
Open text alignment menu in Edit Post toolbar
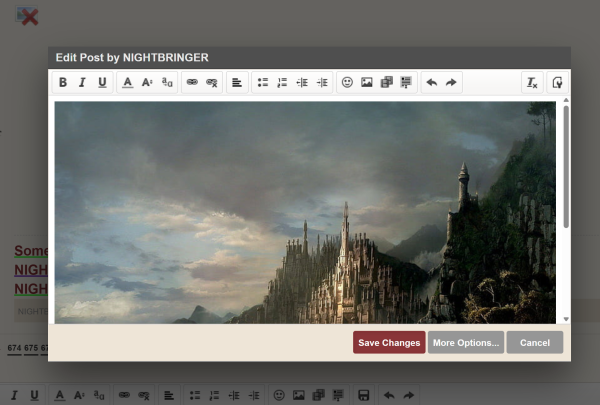pyautogui.click(x=237, y=82)
